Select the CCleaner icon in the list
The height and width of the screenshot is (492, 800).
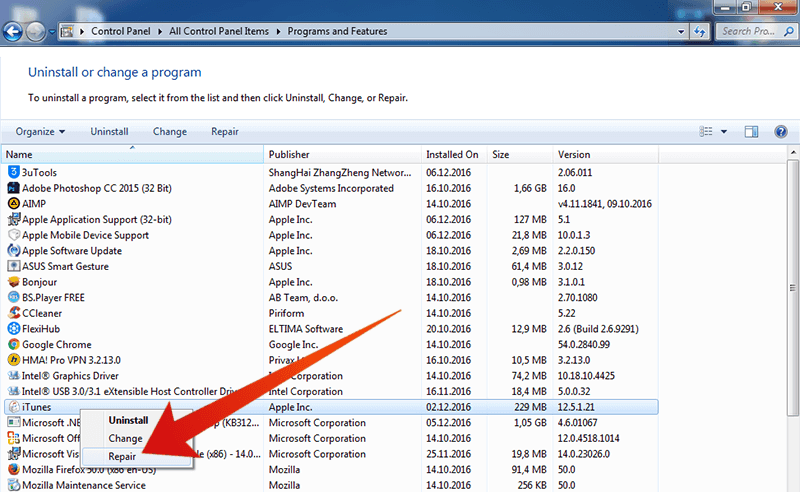[14, 313]
